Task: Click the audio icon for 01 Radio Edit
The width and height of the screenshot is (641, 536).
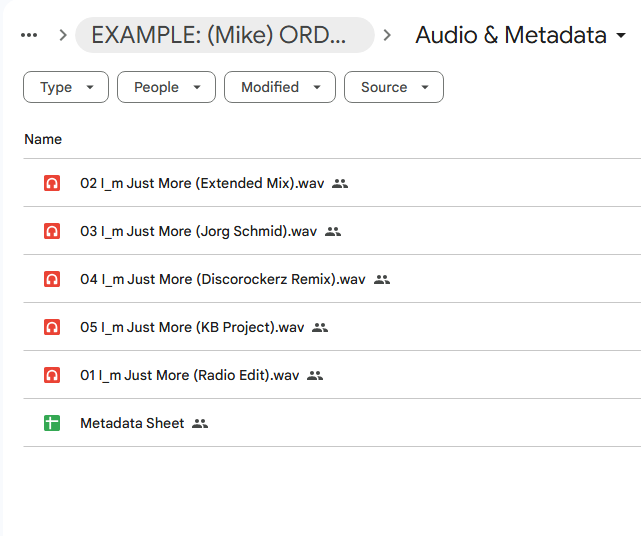Action: point(52,375)
